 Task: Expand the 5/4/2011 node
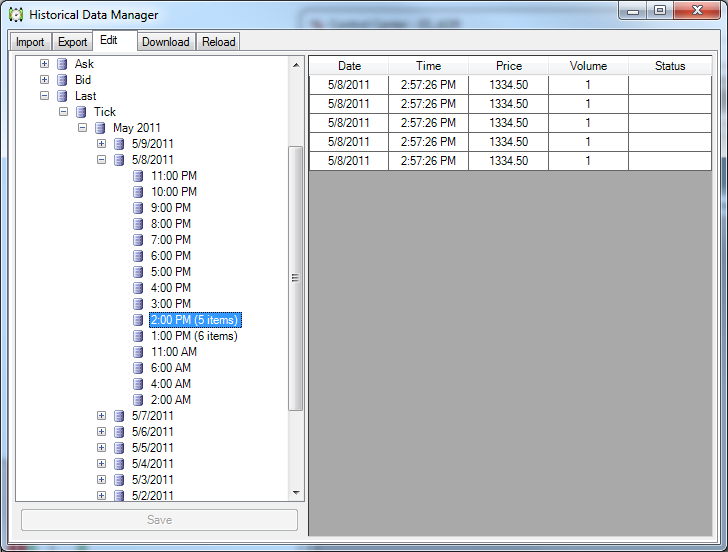tap(102, 464)
